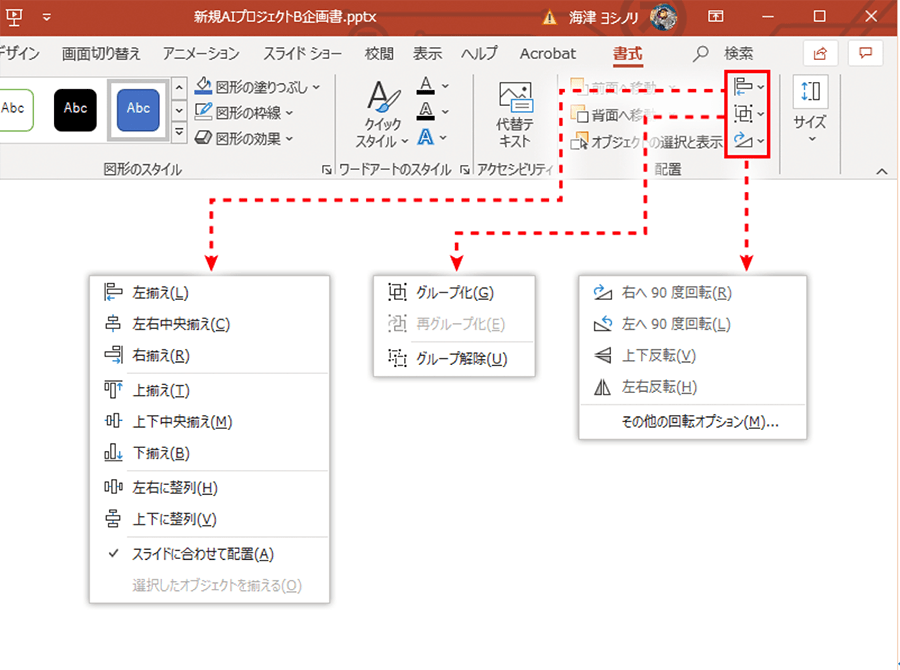Switch to スライド ショー tab
The height and width of the screenshot is (670, 900).
tap(302, 53)
